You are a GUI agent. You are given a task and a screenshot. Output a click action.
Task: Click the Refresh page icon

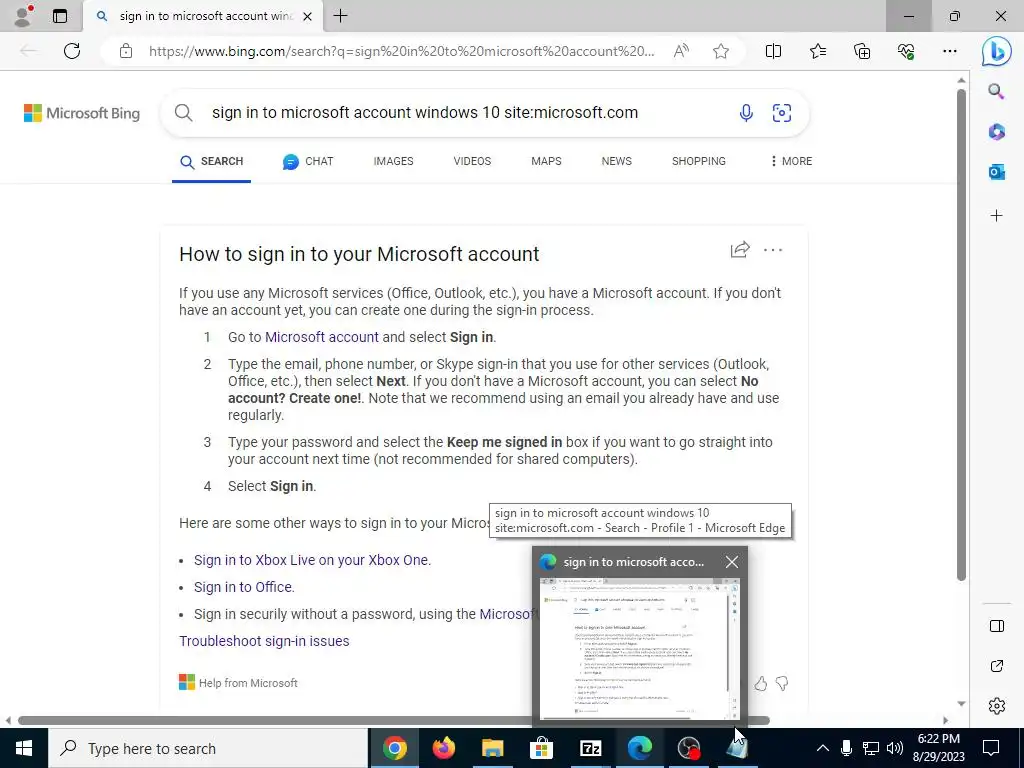pyautogui.click(x=72, y=51)
